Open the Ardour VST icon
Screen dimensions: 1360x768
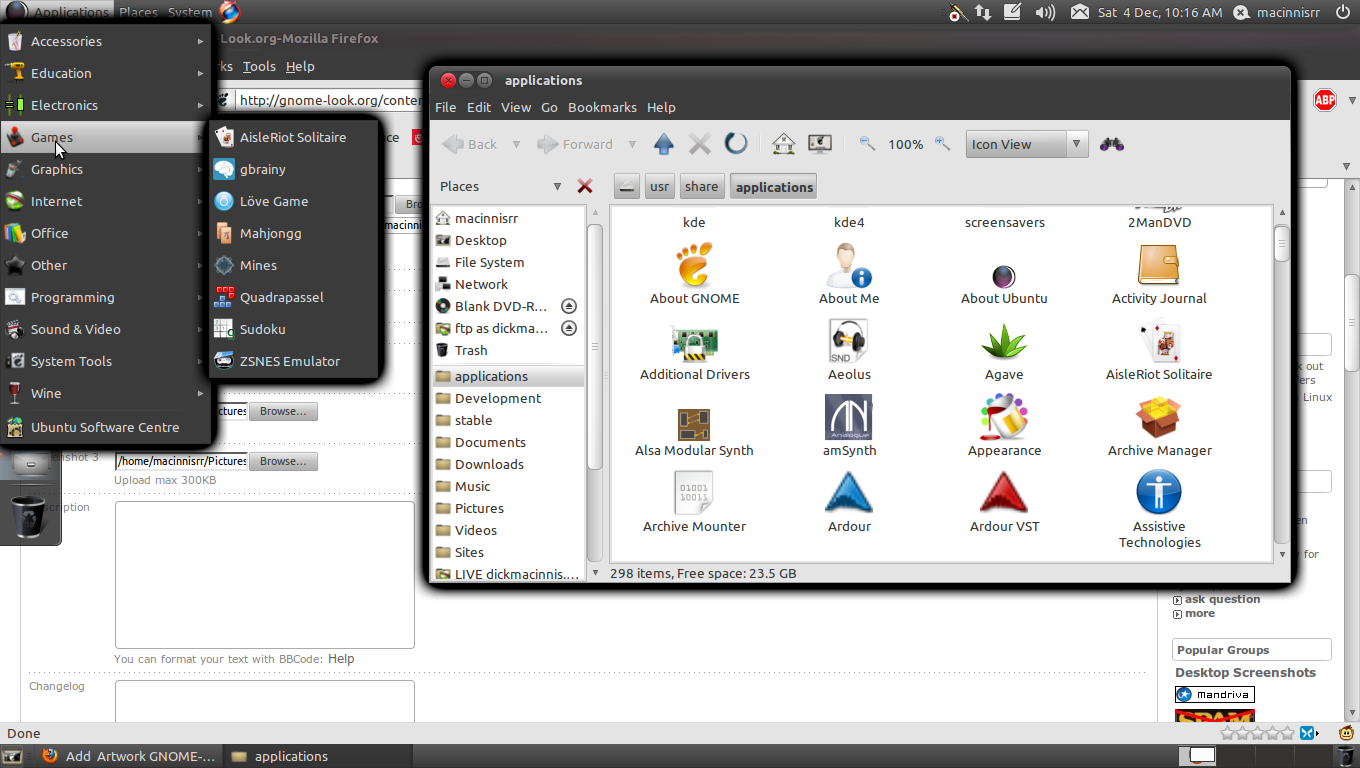tap(1004, 494)
